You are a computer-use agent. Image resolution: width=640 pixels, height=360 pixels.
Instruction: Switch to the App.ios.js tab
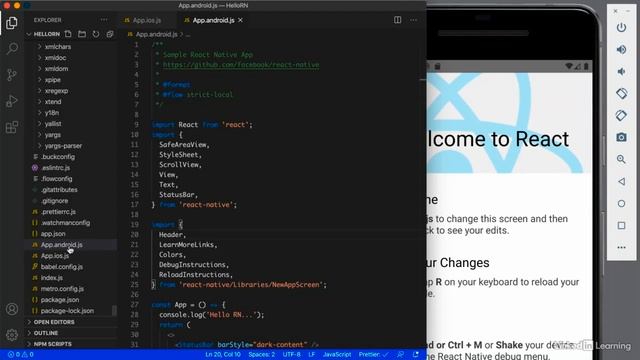point(147,20)
